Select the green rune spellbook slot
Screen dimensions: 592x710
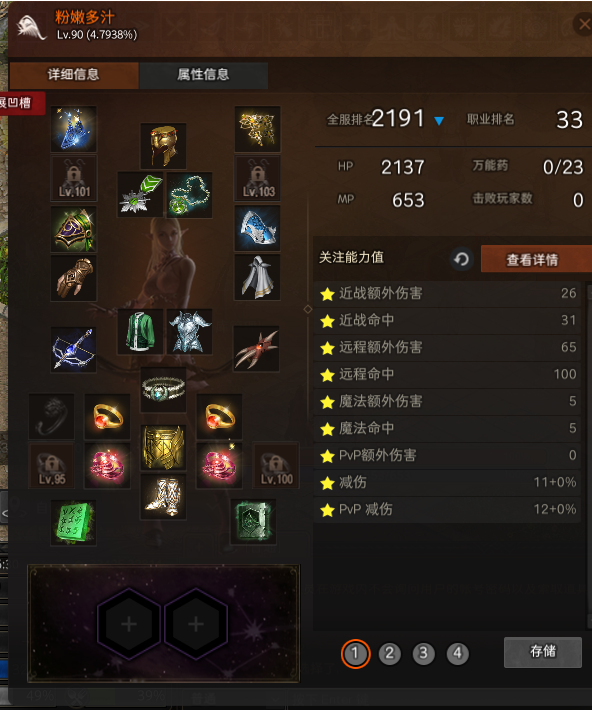pyautogui.click(x=73, y=523)
